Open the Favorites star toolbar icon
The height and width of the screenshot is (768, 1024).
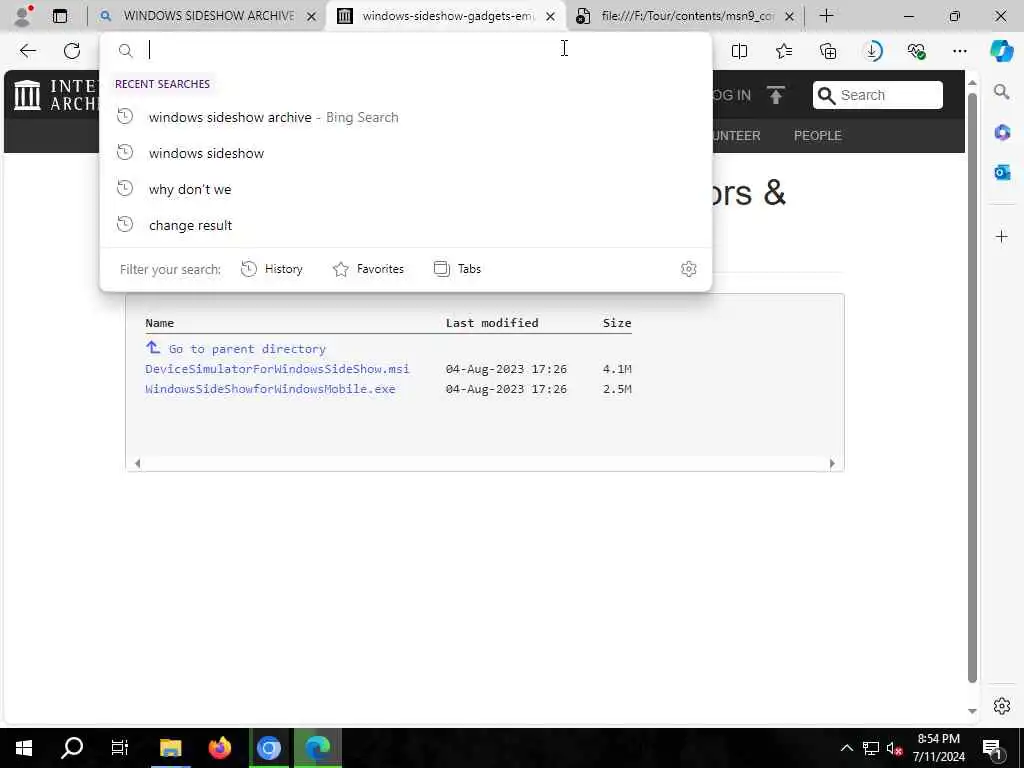[784, 50]
